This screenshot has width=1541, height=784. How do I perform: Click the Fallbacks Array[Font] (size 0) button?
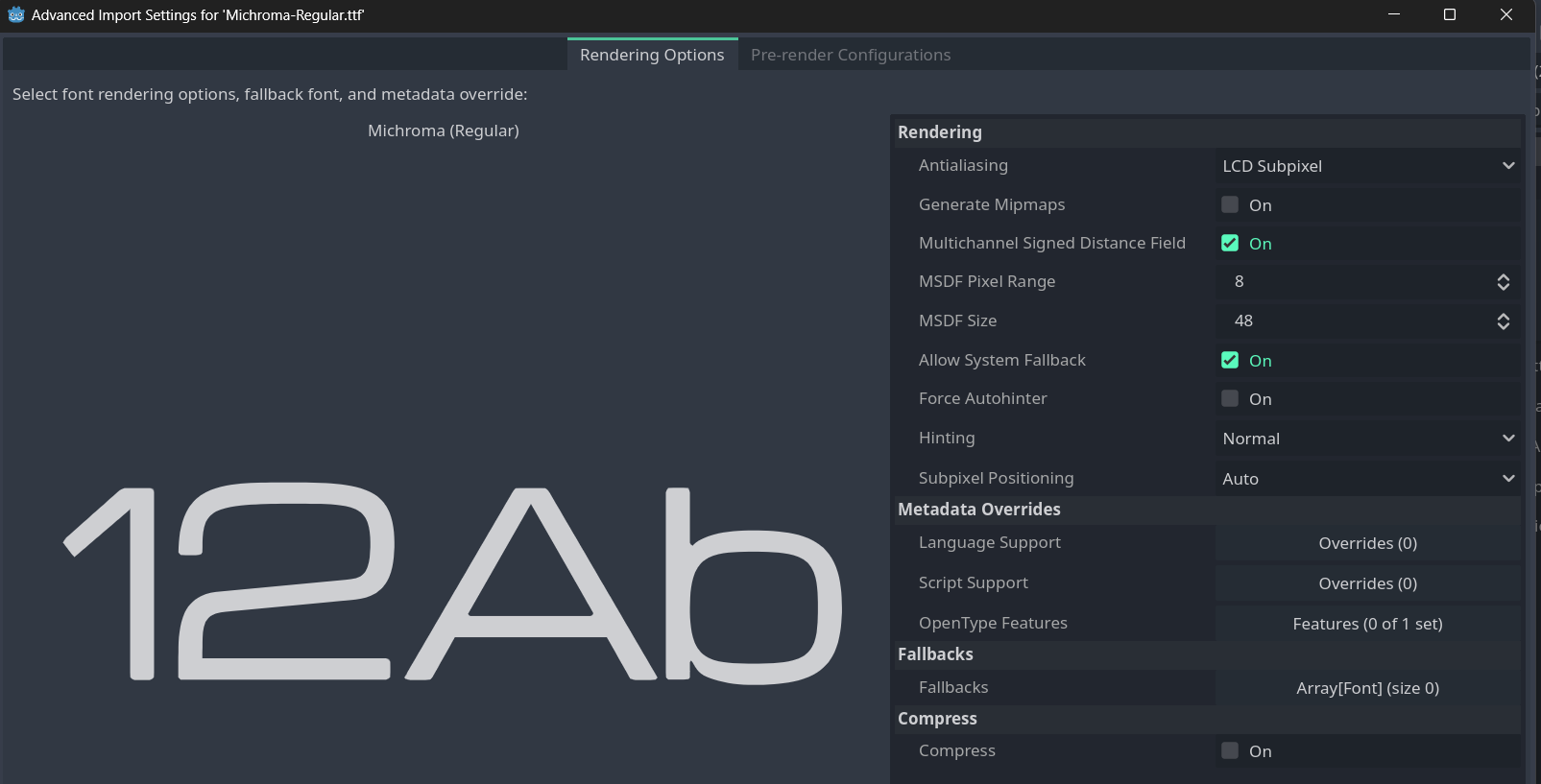click(x=1367, y=688)
